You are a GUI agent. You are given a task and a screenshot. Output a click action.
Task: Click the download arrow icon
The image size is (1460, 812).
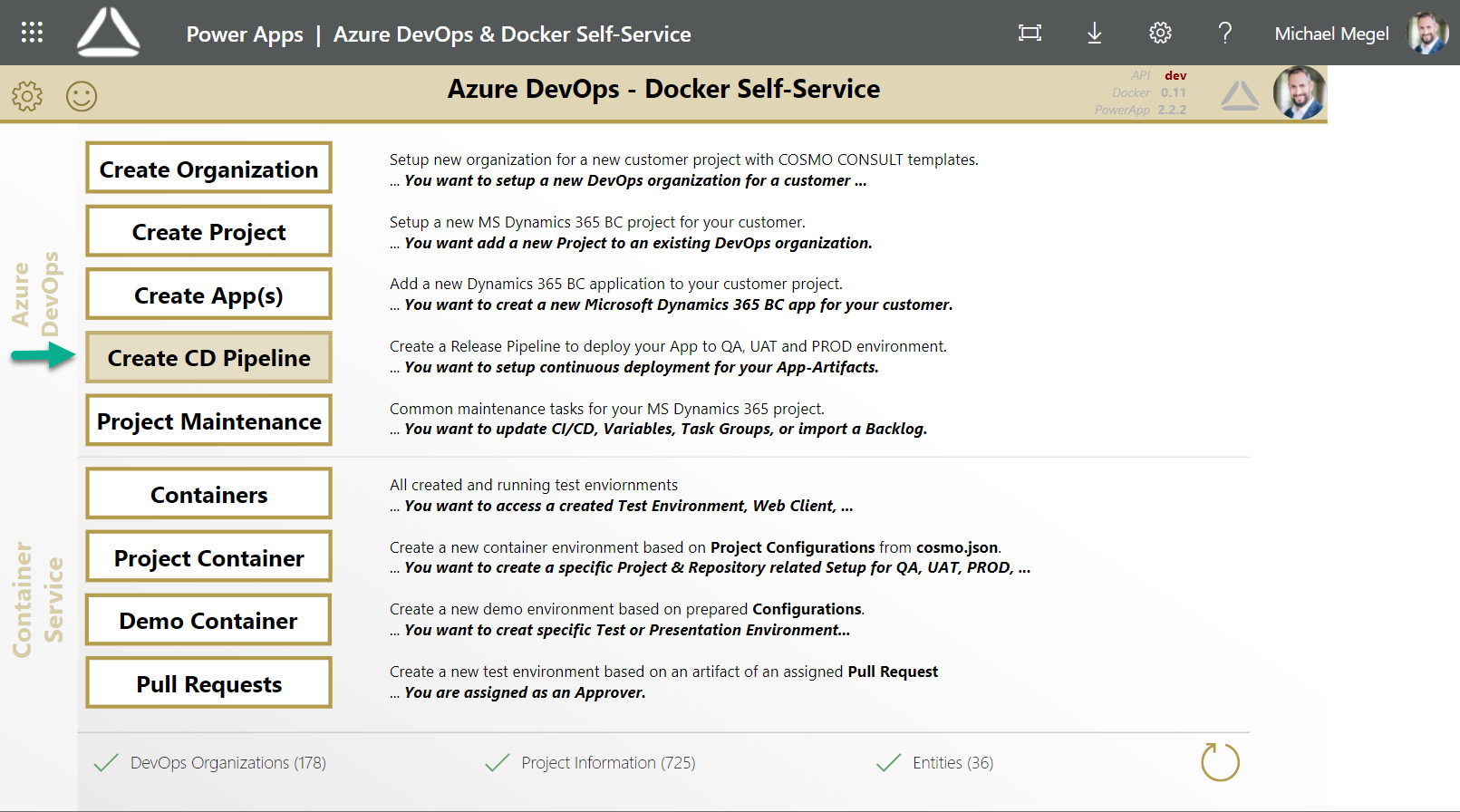point(1095,34)
